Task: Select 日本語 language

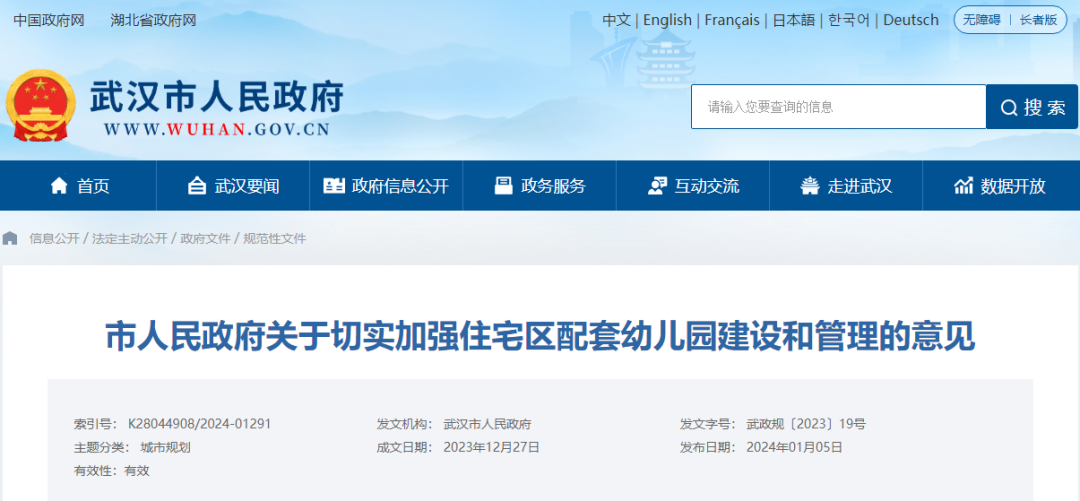Action: point(794,20)
